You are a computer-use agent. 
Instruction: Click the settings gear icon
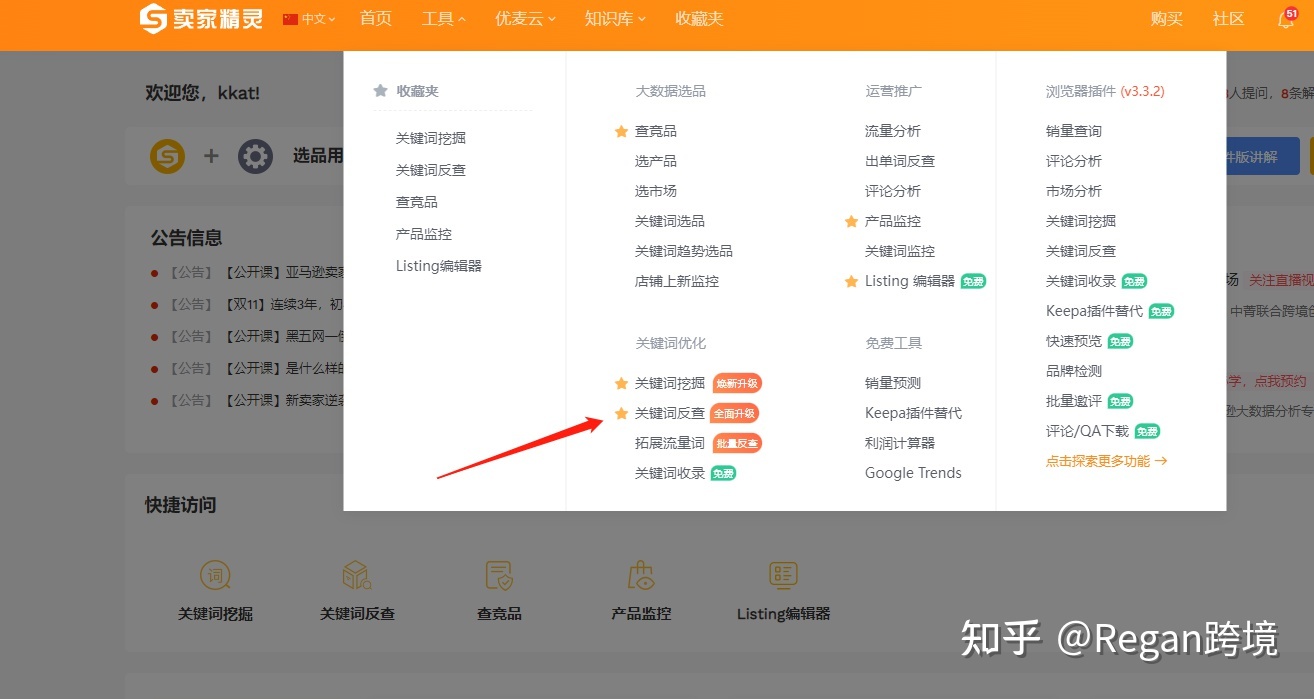255,156
